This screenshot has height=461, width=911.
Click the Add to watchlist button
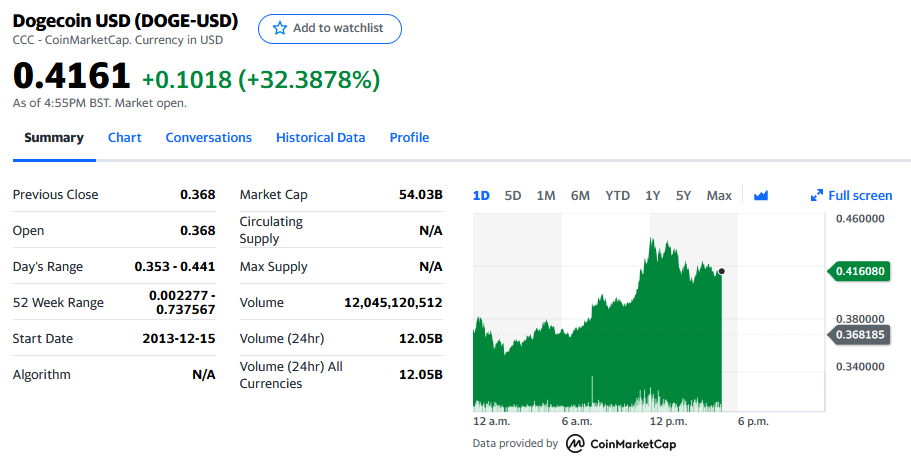click(x=329, y=28)
